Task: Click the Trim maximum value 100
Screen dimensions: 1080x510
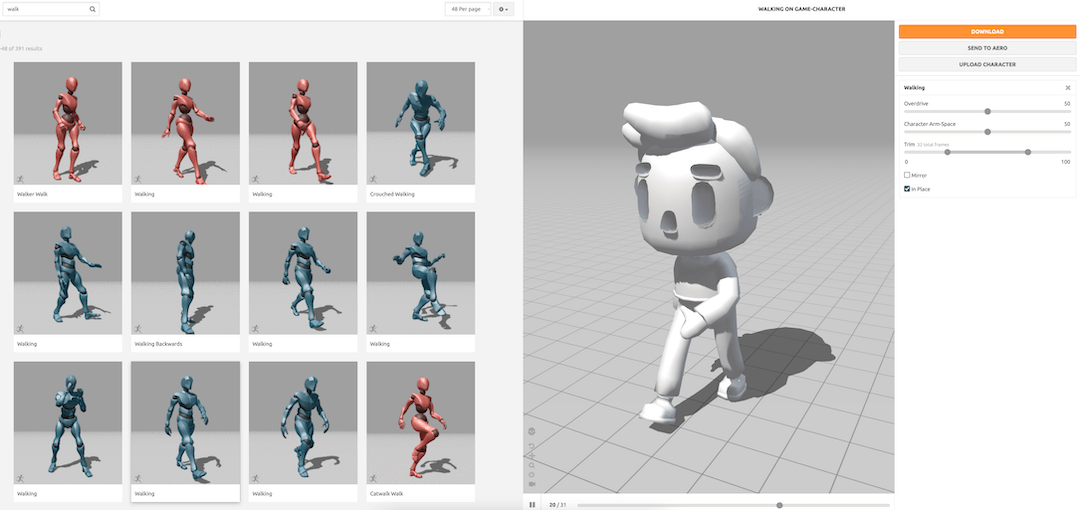Action: (x=1066, y=162)
